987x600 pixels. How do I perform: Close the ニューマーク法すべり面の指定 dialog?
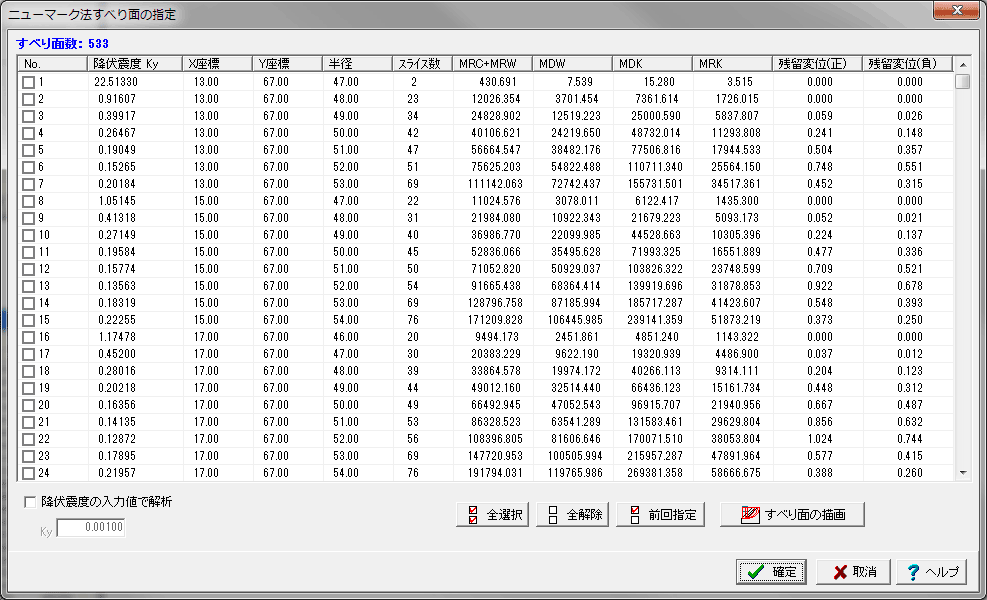(956, 10)
